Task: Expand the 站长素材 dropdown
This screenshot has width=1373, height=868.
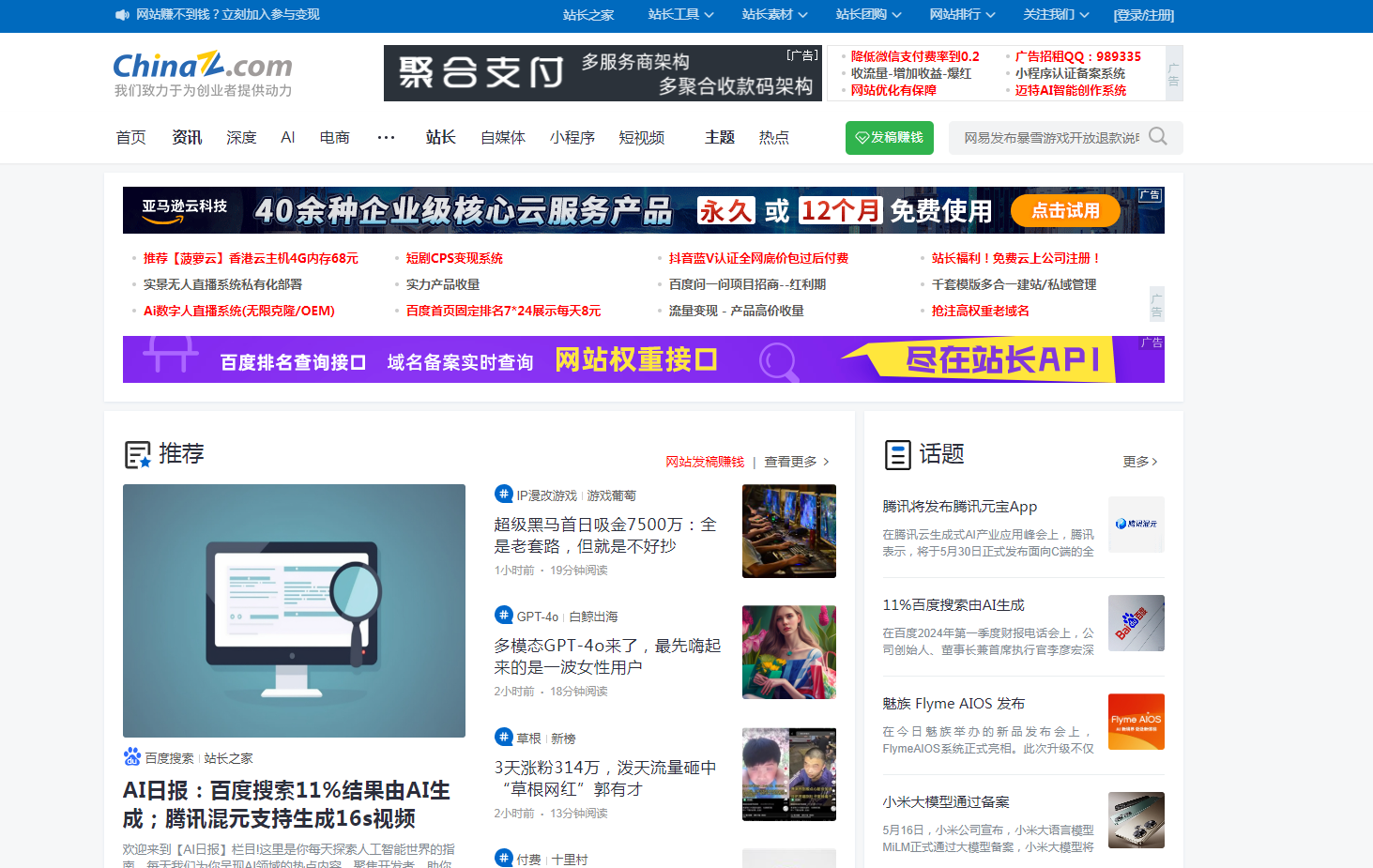Action: pos(774,15)
